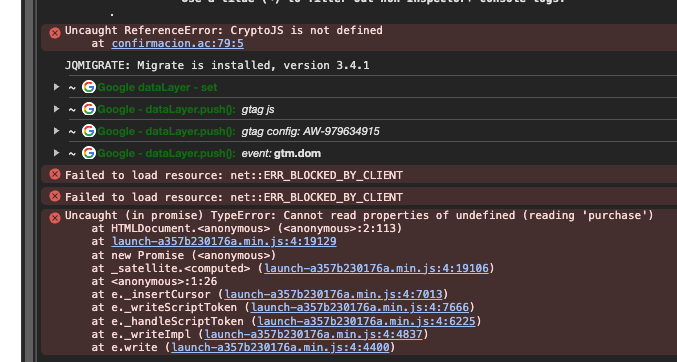The height and width of the screenshot is (362, 677).
Task: Expand the gtag config AW-979634915 entry
Action: (x=56, y=130)
